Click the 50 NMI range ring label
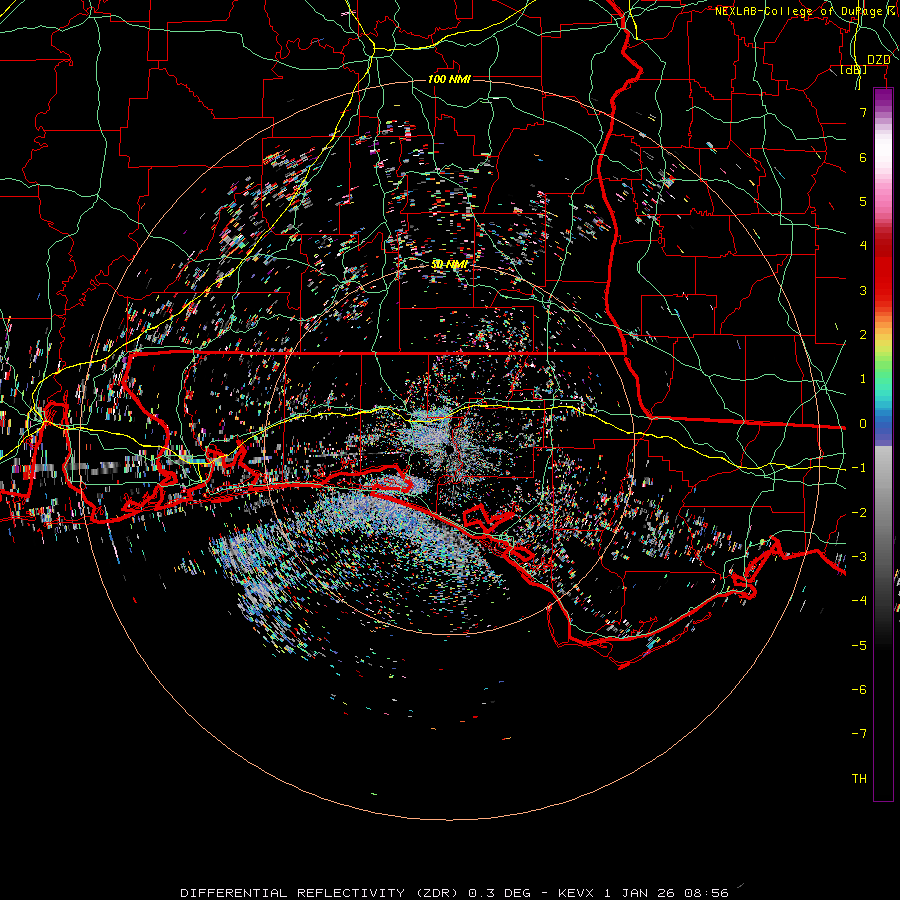 449,264
